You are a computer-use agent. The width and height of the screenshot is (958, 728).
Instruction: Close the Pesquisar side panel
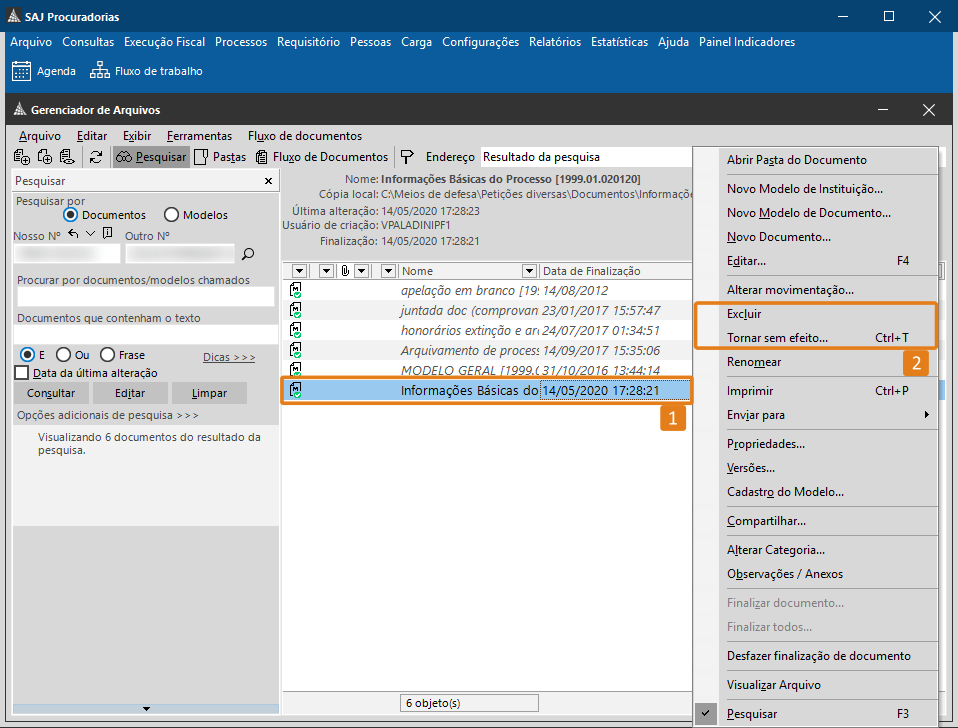[267, 181]
